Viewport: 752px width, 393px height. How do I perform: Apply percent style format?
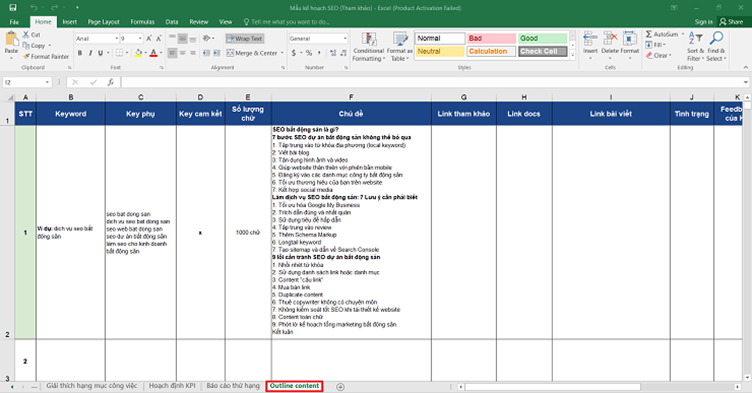[x=309, y=53]
